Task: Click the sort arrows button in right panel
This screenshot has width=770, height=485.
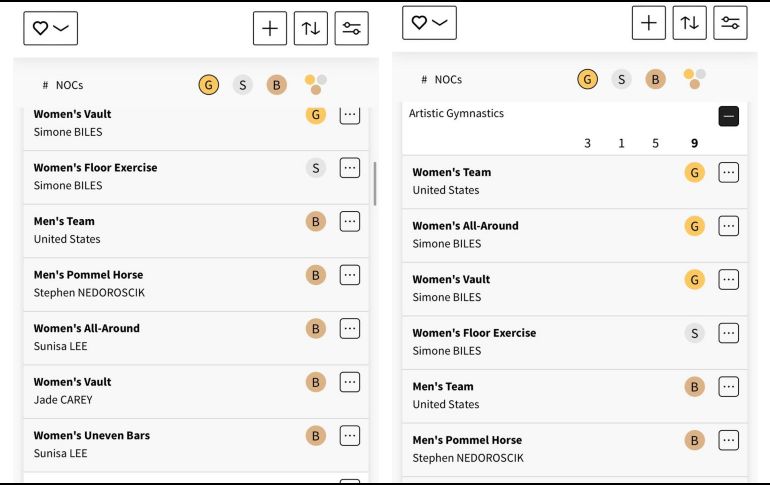Action: [689, 23]
